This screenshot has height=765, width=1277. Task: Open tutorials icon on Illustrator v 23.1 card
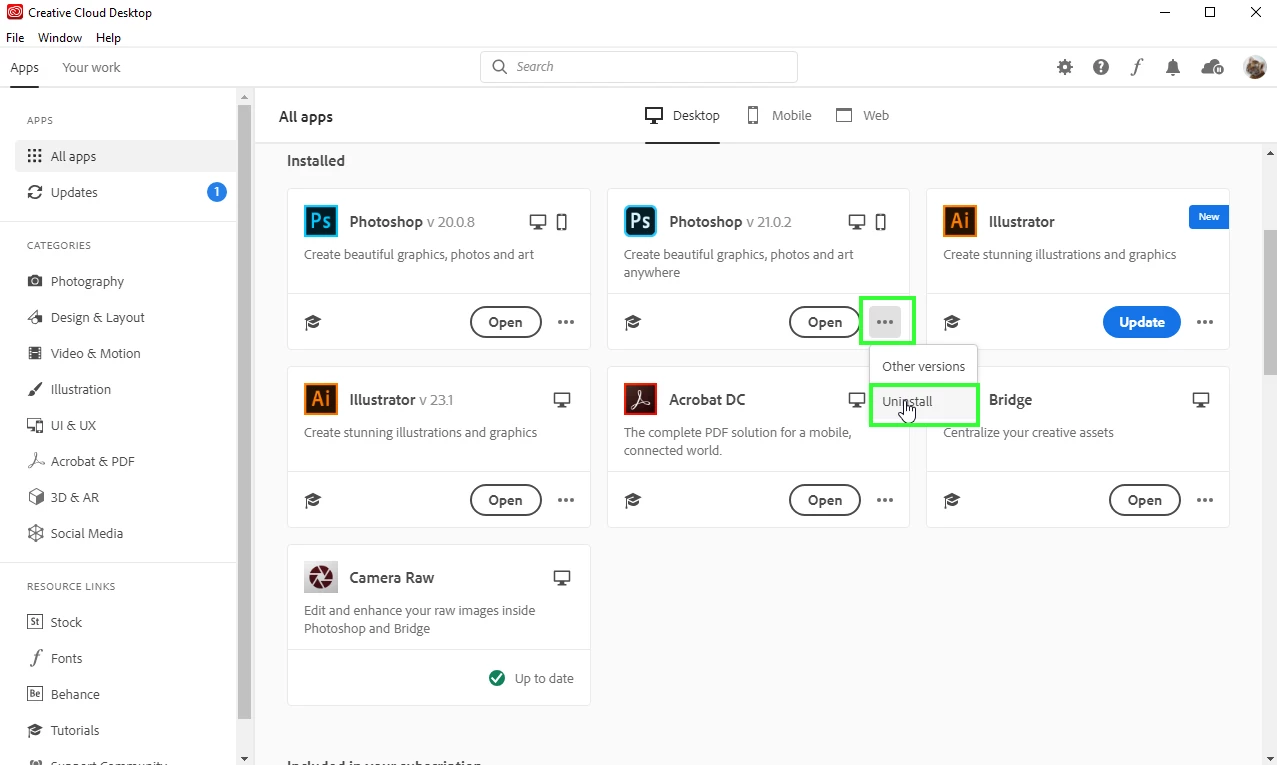click(313, 500)
